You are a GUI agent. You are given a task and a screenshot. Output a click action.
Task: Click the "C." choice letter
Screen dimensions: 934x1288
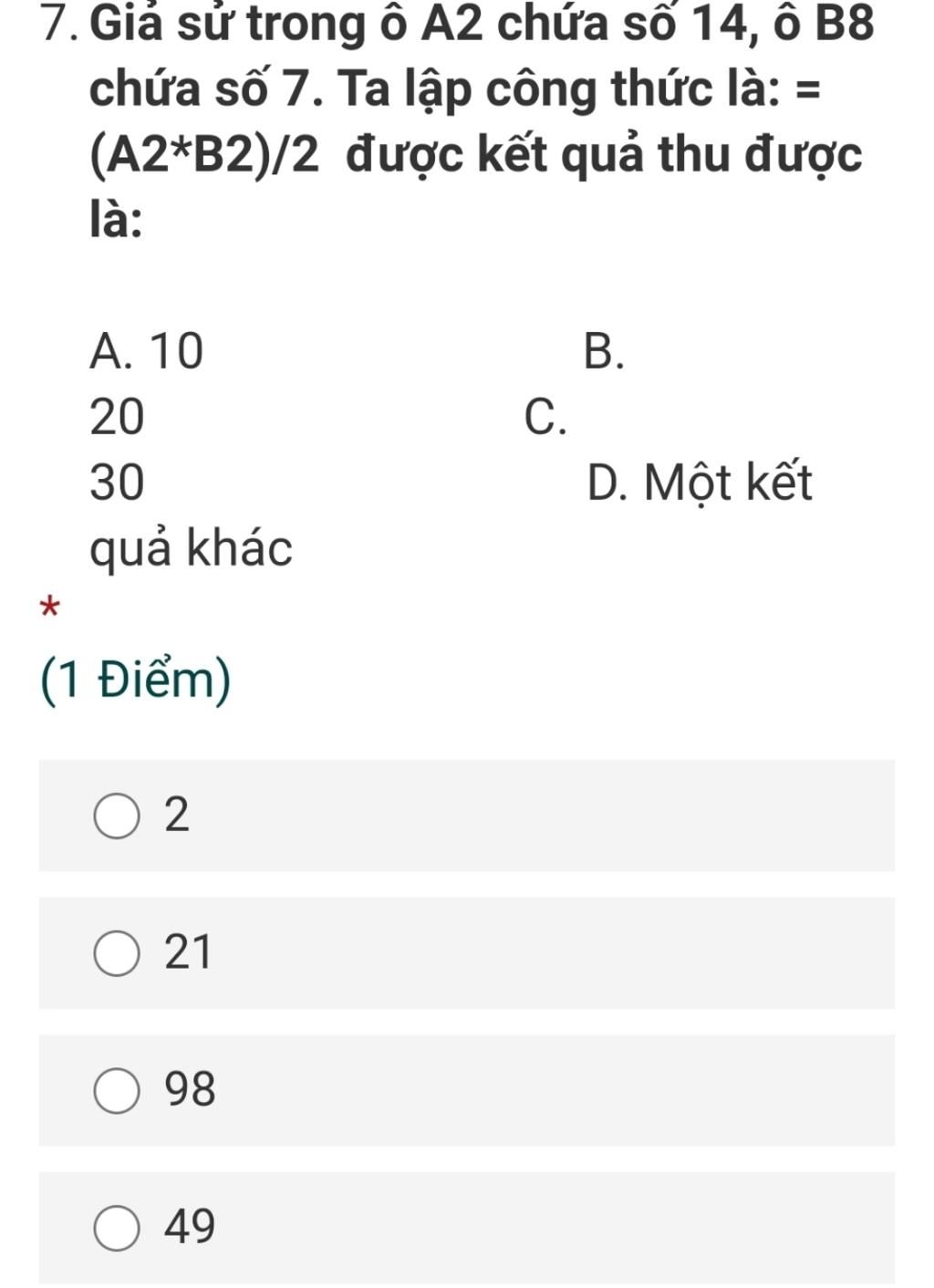tap(546, 418)
